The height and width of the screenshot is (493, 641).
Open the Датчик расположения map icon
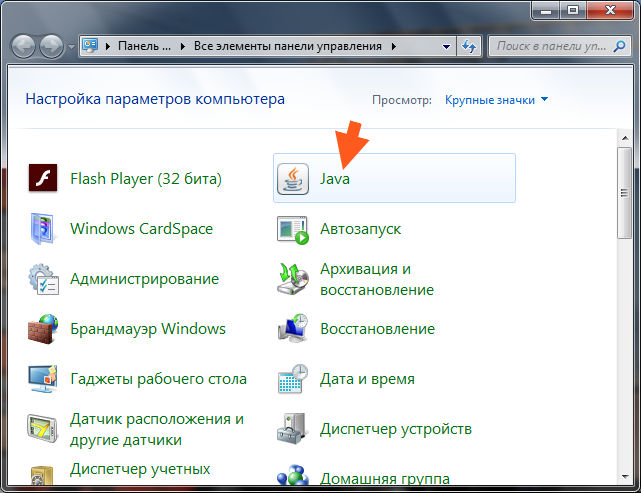[x=43, y=428]
